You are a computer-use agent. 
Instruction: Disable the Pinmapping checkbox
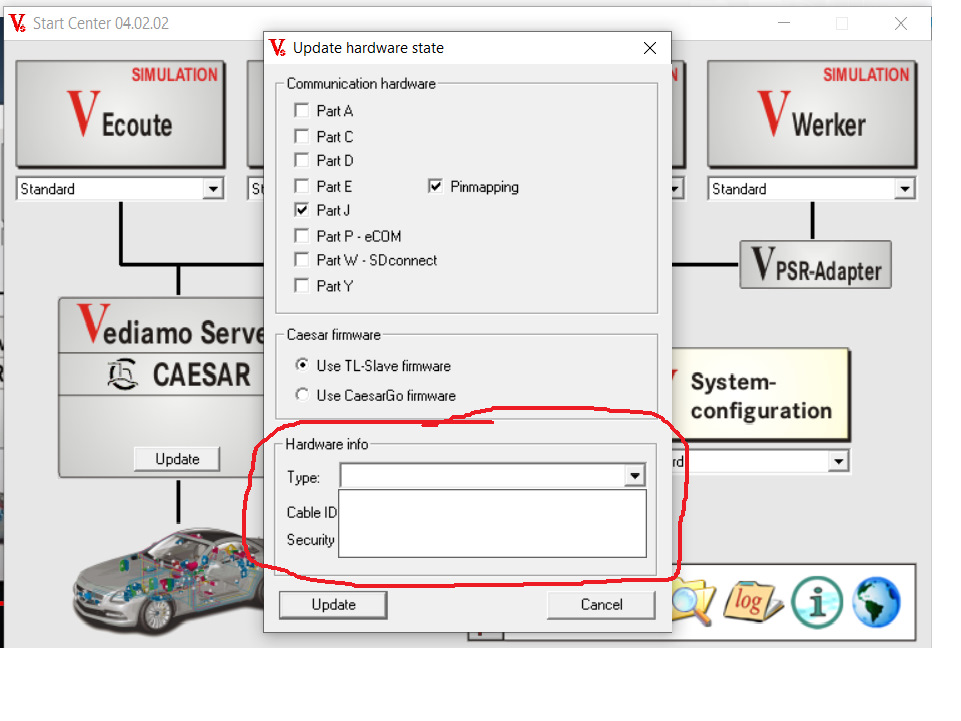click(x=435, y=186)
